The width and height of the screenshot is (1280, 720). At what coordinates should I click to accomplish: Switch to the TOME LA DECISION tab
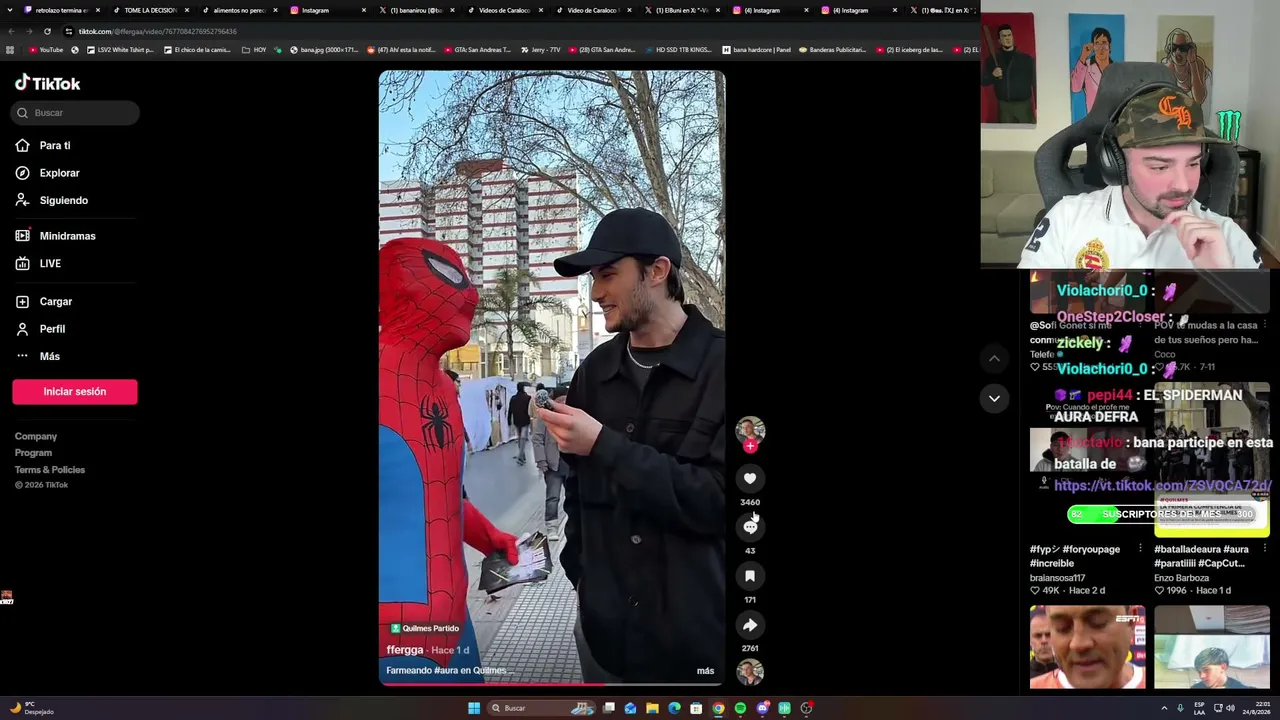point(150,10)
